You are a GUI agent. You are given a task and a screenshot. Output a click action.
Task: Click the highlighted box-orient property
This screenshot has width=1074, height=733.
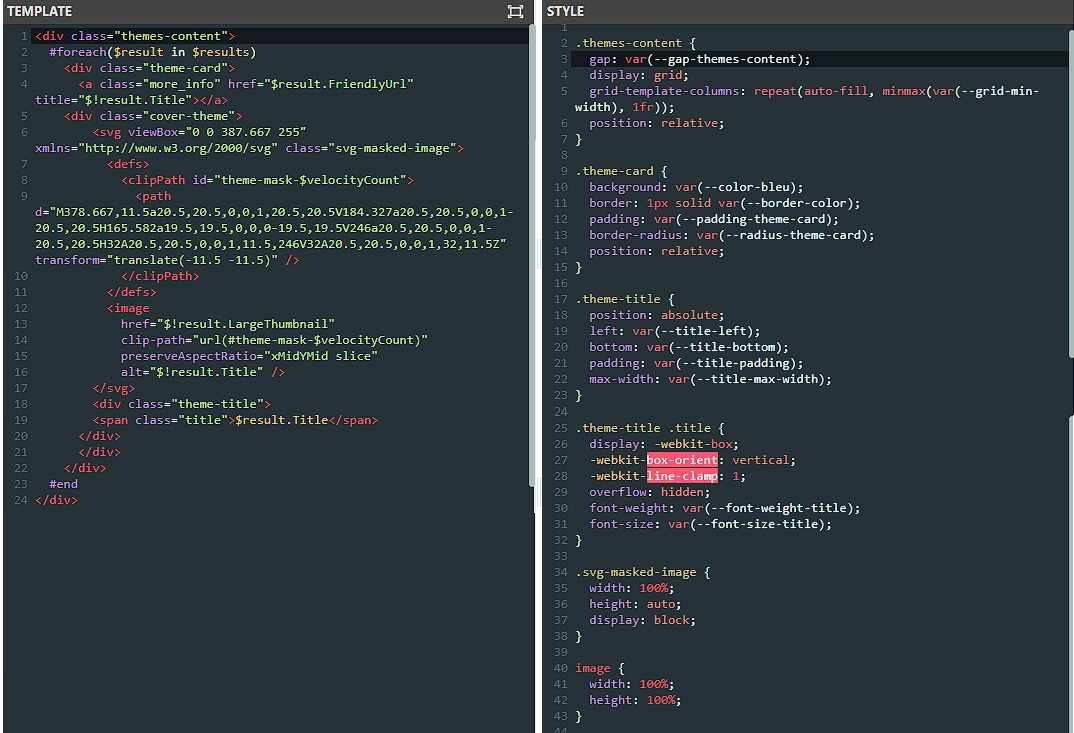(682, 460)
